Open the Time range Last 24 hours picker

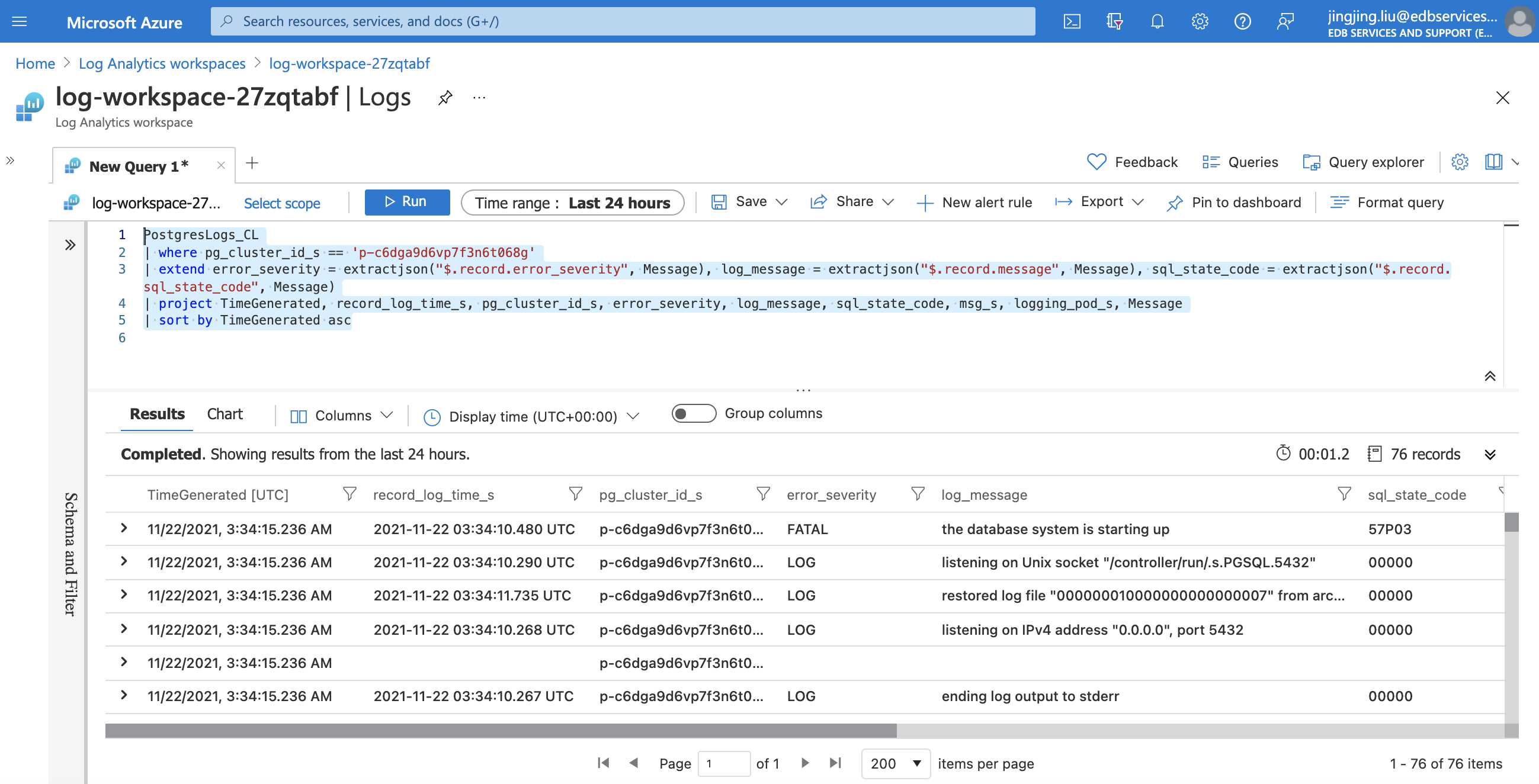[x=572, y=203]
